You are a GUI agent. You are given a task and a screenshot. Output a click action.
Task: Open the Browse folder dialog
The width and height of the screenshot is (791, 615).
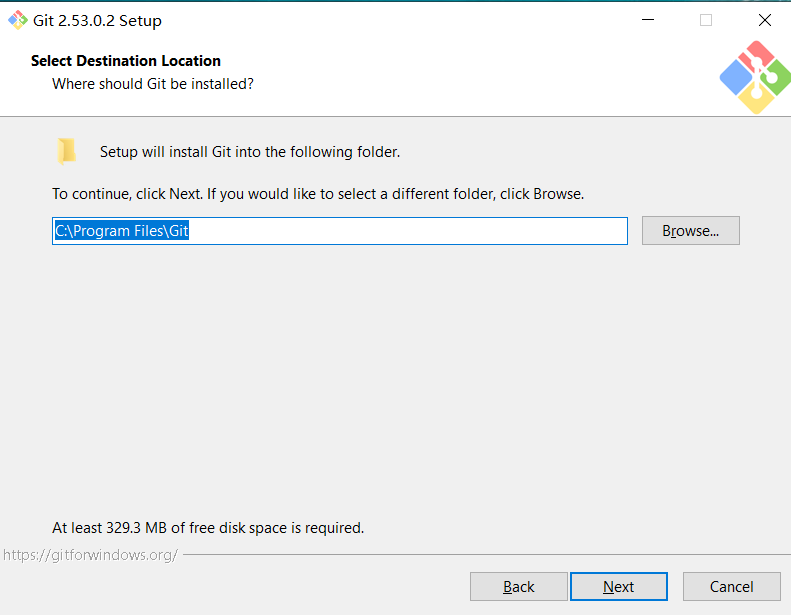click(690, 231)
